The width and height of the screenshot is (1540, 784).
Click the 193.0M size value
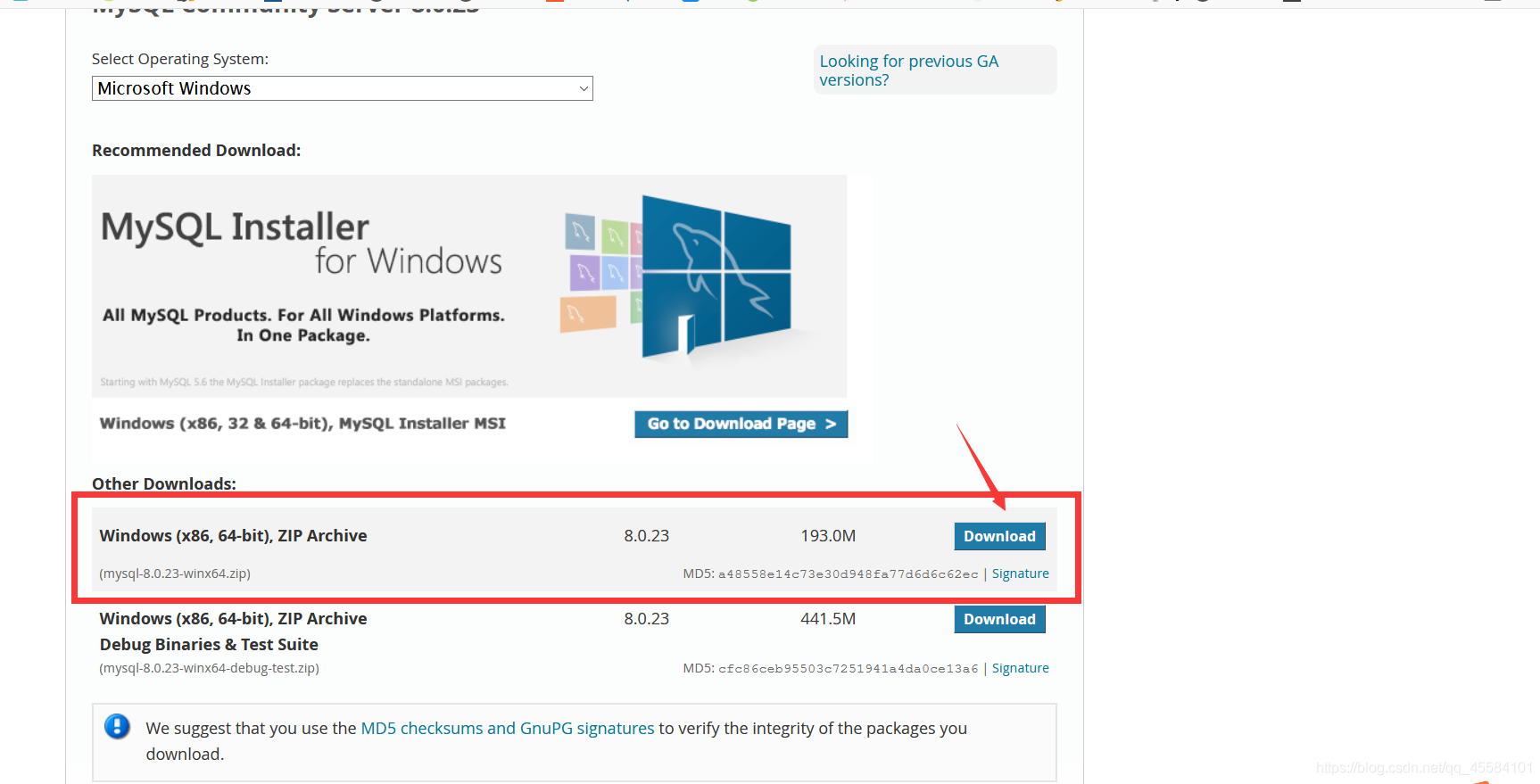(x=828, y=536)
